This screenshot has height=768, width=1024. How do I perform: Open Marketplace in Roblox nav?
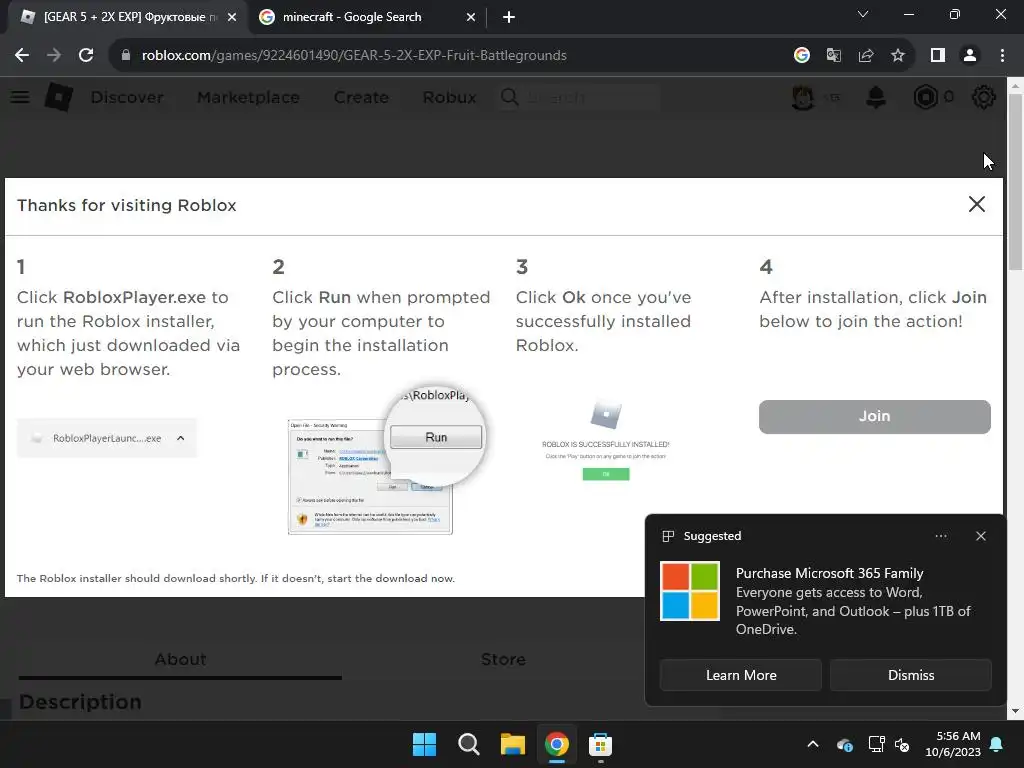248,97
